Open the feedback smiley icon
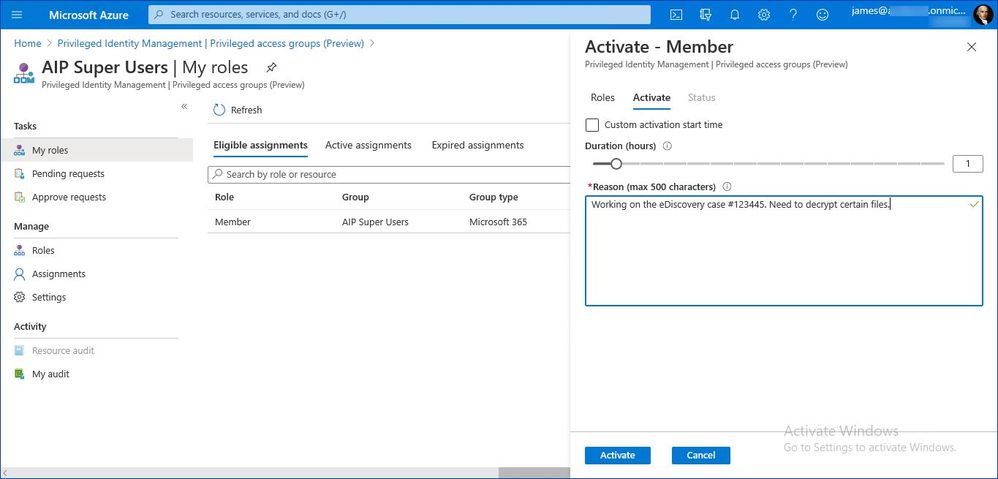Viewport: 998px width, 479px height. coord(822,15)
